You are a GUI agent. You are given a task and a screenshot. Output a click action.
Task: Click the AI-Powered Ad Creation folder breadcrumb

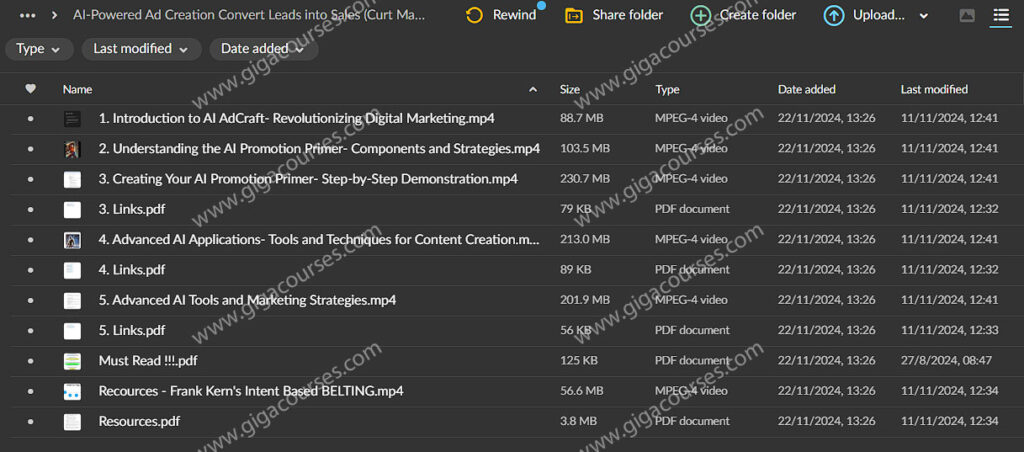(x=249, y=15)
